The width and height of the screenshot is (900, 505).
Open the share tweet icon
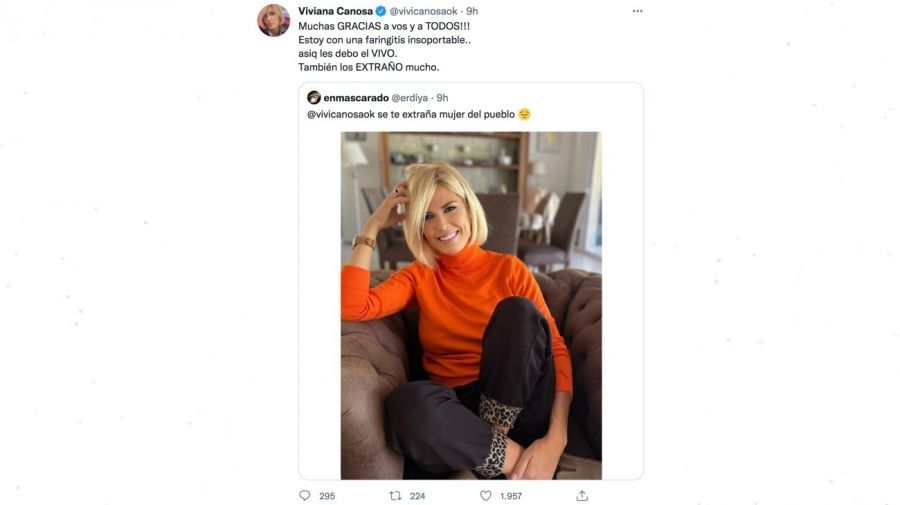click(582, 495)
